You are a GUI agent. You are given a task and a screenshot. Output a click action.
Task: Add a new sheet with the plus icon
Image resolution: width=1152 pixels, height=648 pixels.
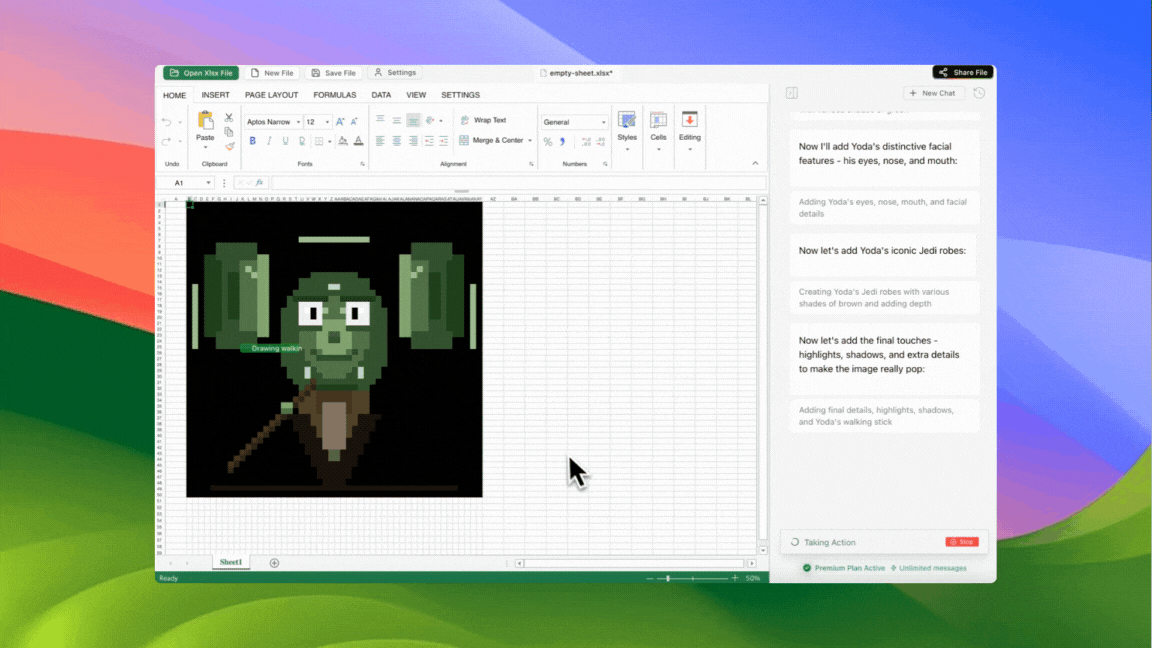274,563
